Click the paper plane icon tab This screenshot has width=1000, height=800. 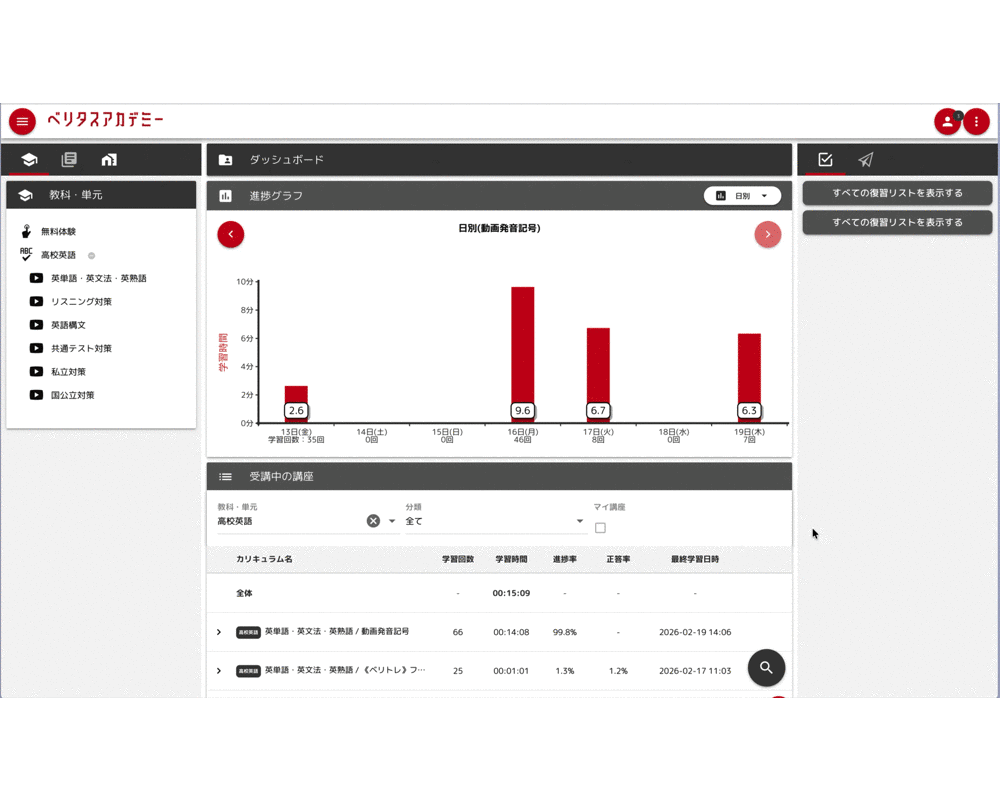[x=866, y=160]
